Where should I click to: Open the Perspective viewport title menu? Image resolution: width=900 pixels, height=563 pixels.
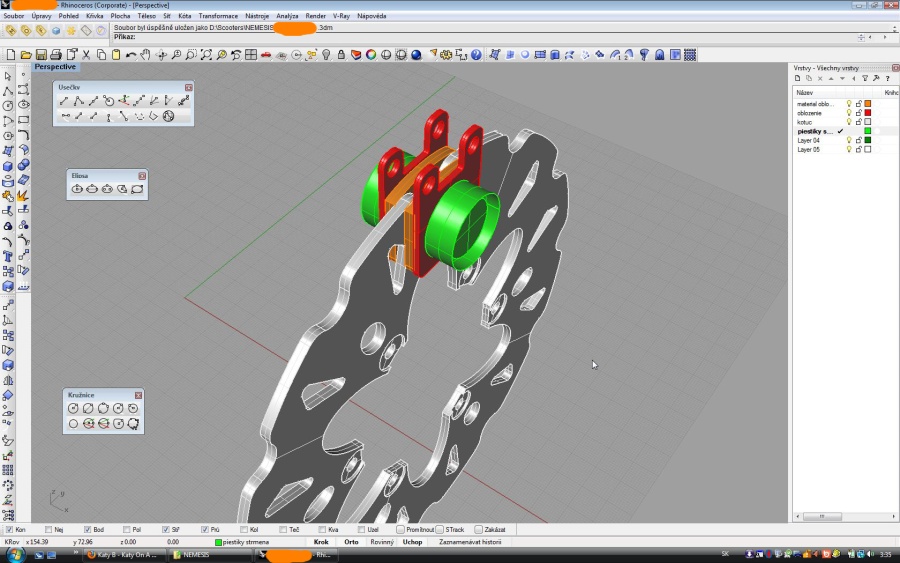(x=55, y=67)
